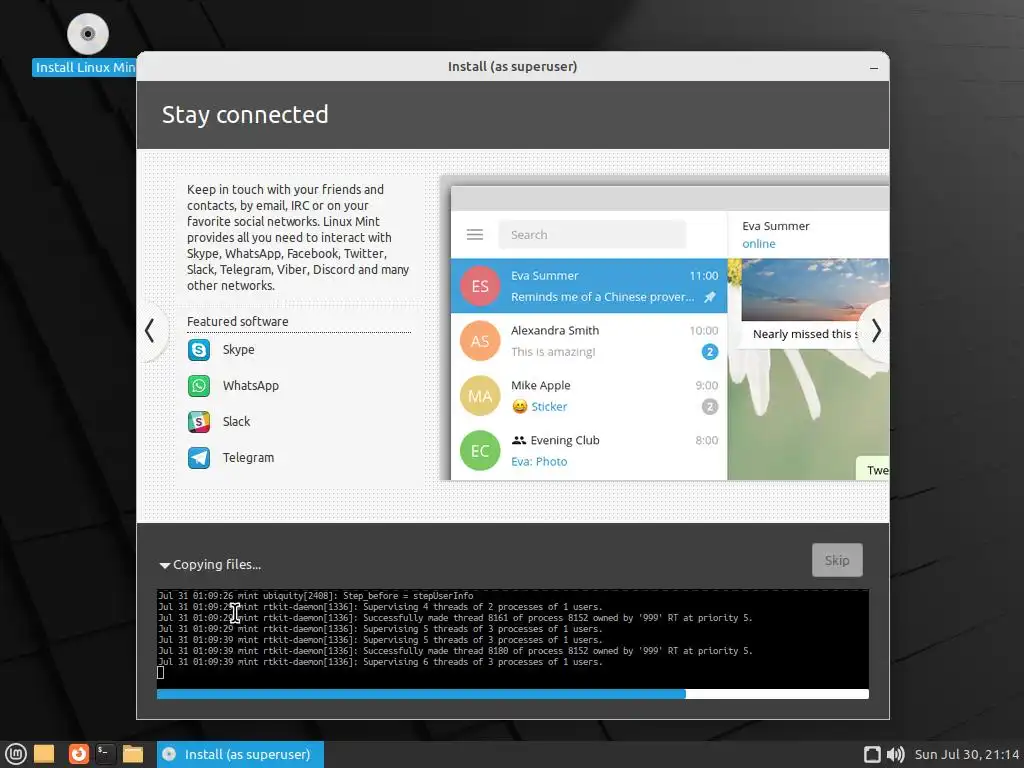Click the AS avatar for Alexandra Smith
1024x768 pixels.
[480, 341]
